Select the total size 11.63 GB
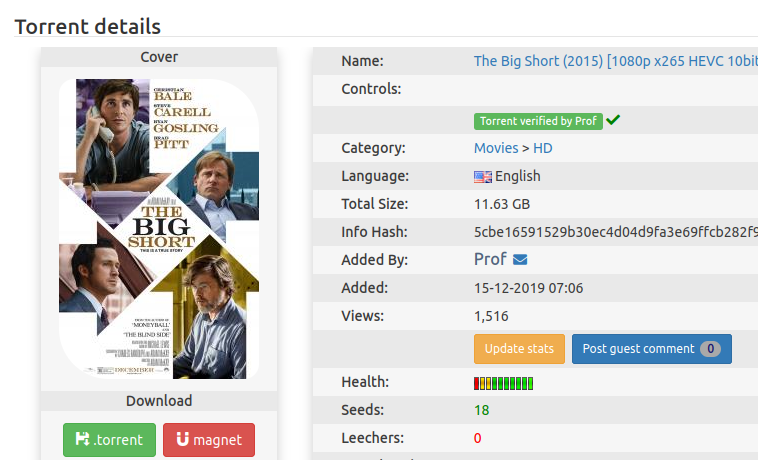 [502, 204]
